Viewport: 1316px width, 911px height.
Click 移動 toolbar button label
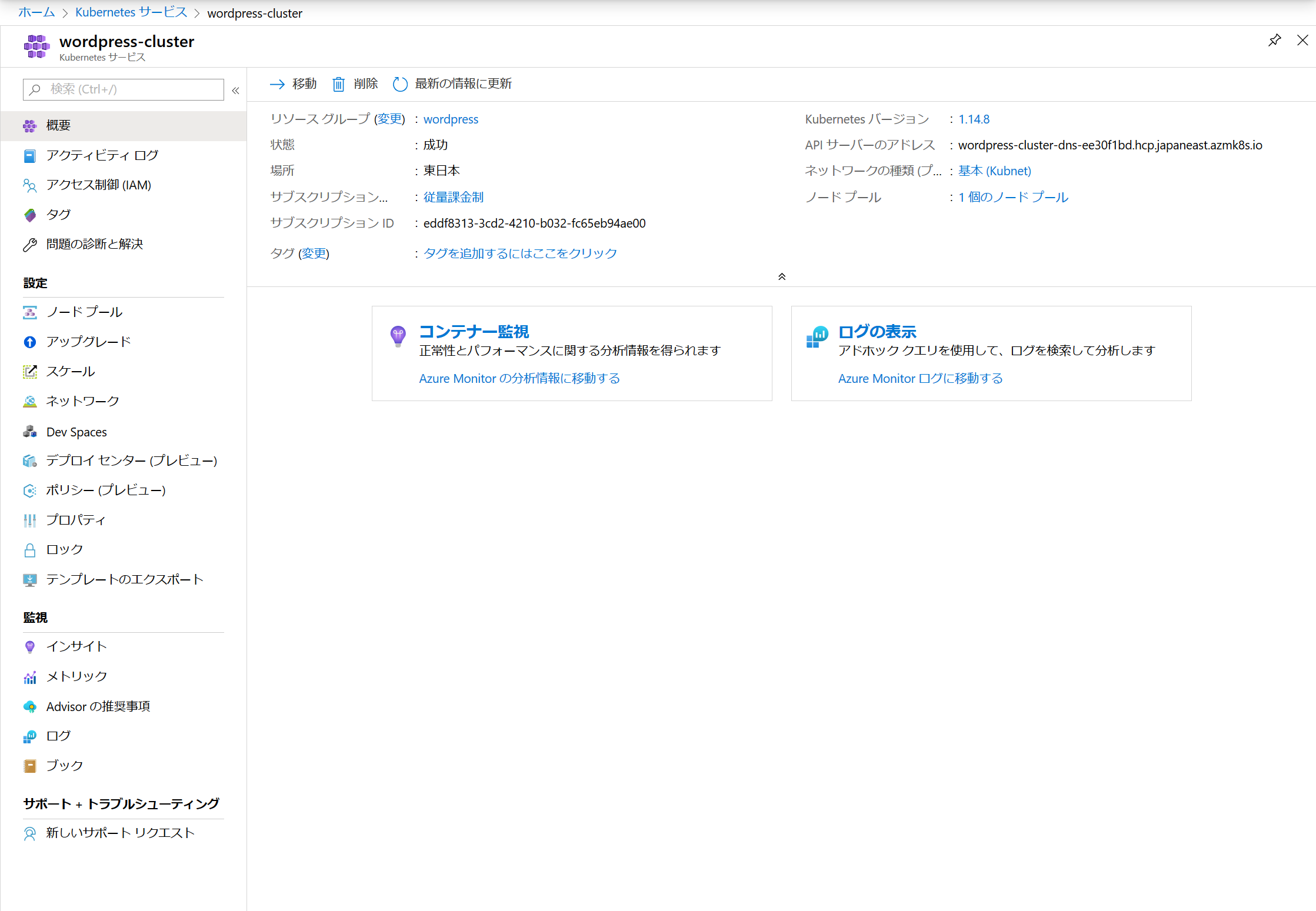(x=304, y=84)
